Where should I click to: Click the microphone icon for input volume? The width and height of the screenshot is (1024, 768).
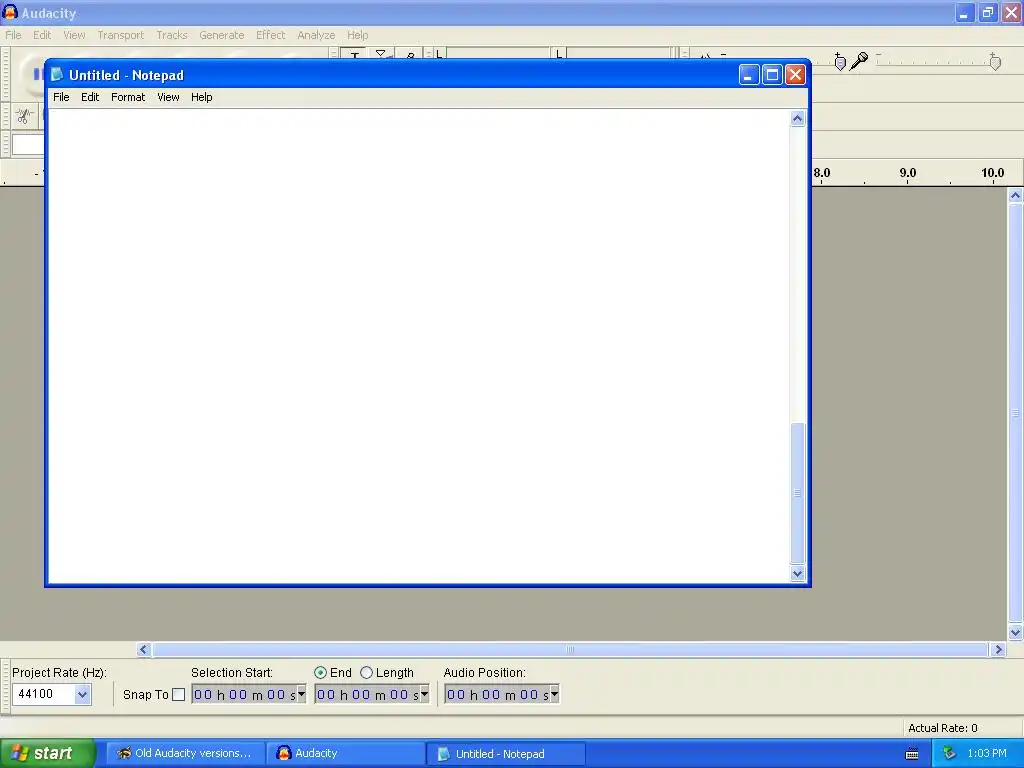click(x=860, y=61)
